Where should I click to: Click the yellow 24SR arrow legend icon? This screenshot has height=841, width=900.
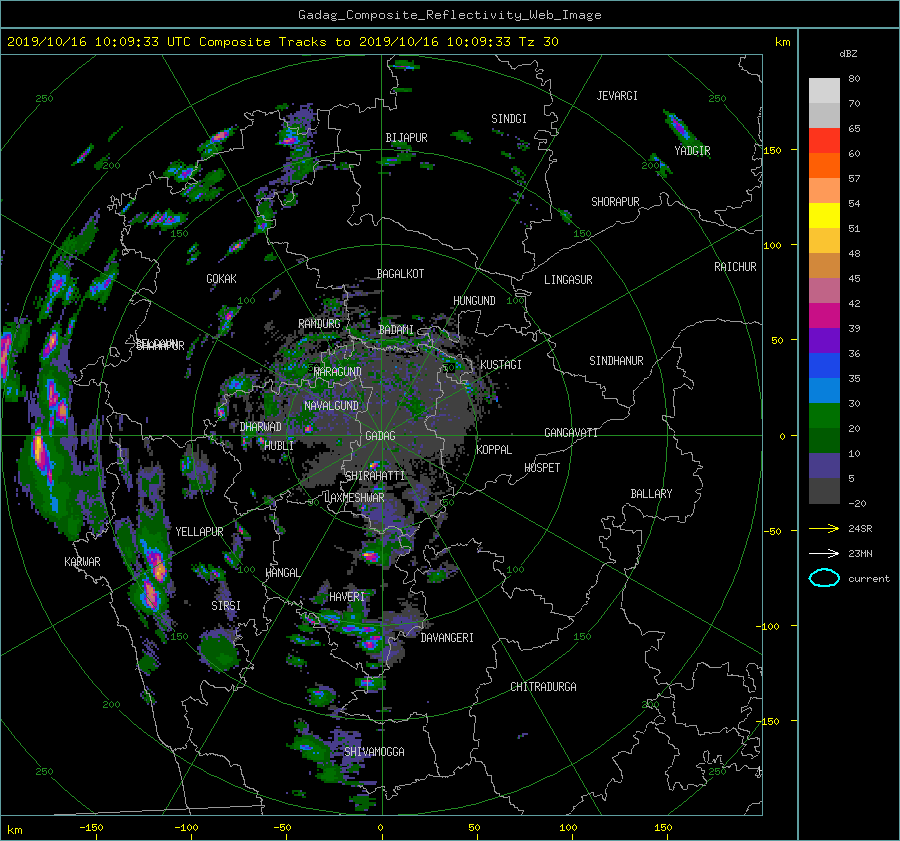pos(824,528)
